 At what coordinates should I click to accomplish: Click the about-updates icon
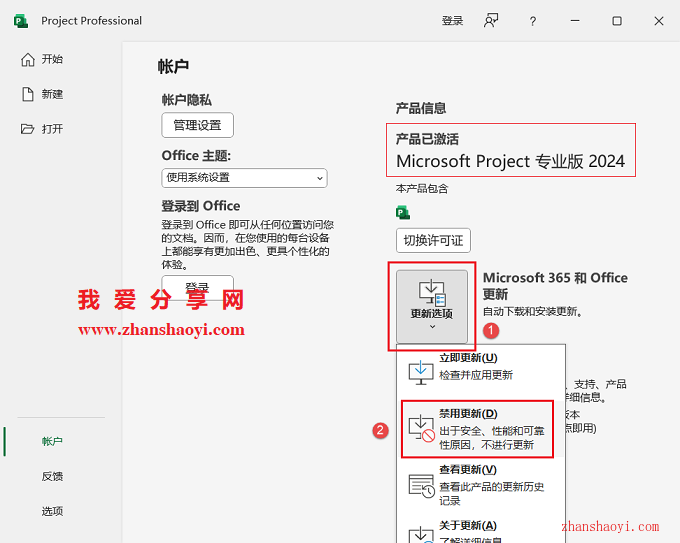pyautogui.click(x=421, y=534)
